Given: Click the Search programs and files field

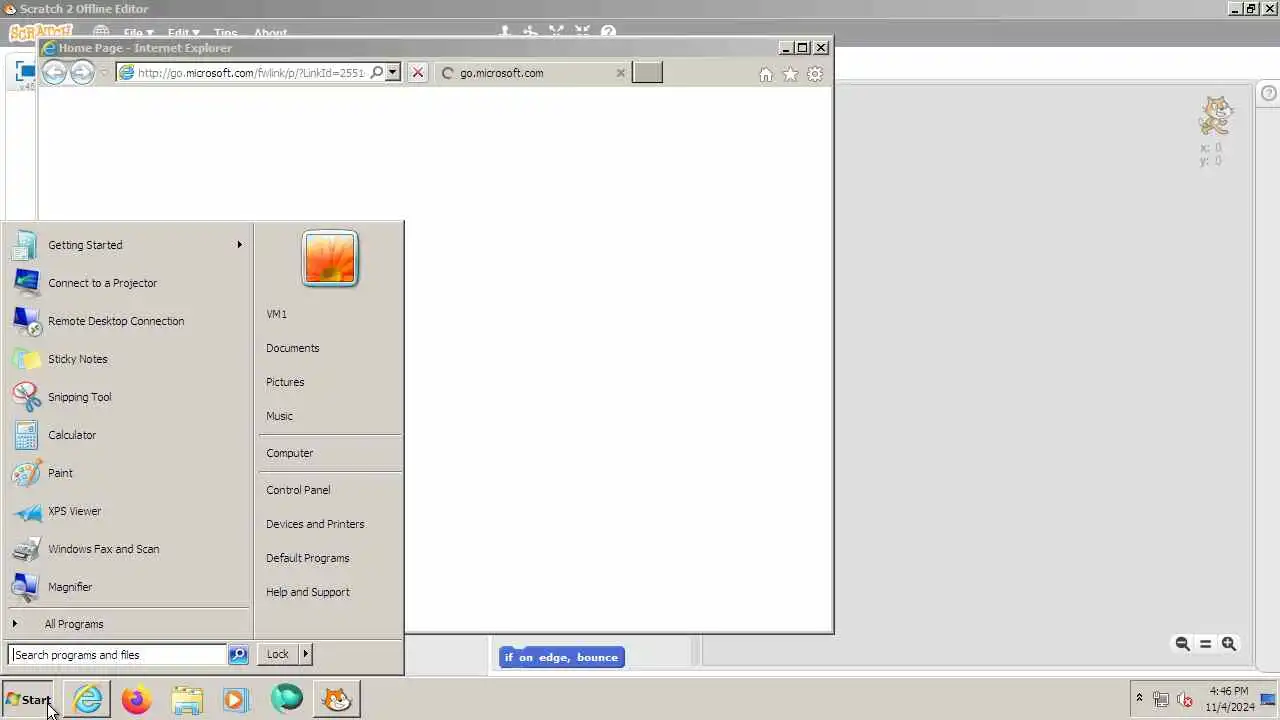Looking at the screenshot, I should tap(117, 655).
